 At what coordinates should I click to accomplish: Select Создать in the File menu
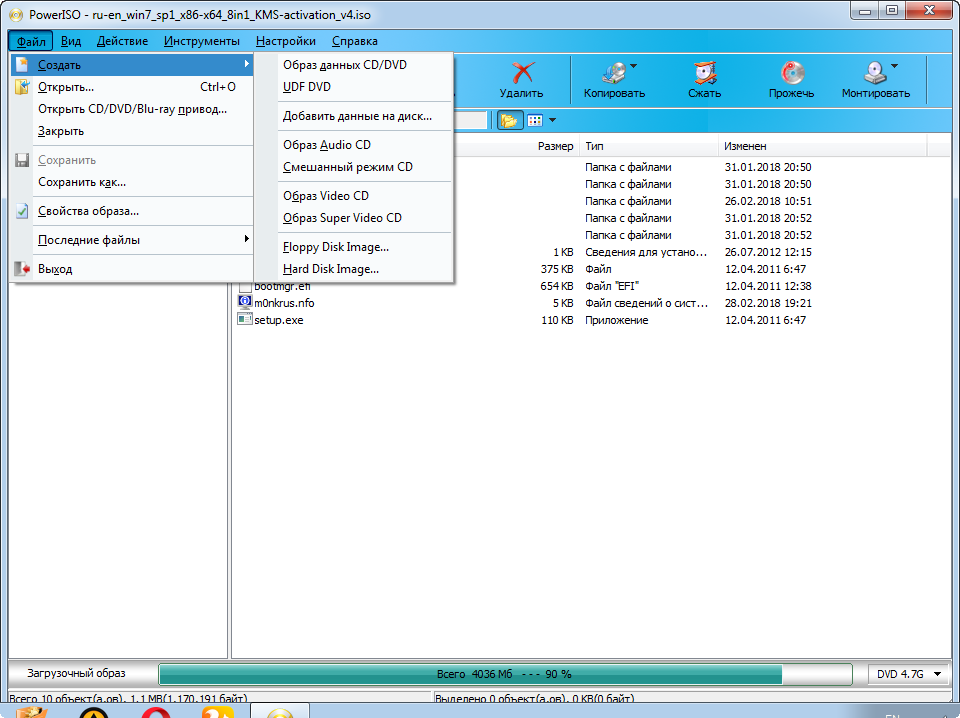(x=132, y=65)
